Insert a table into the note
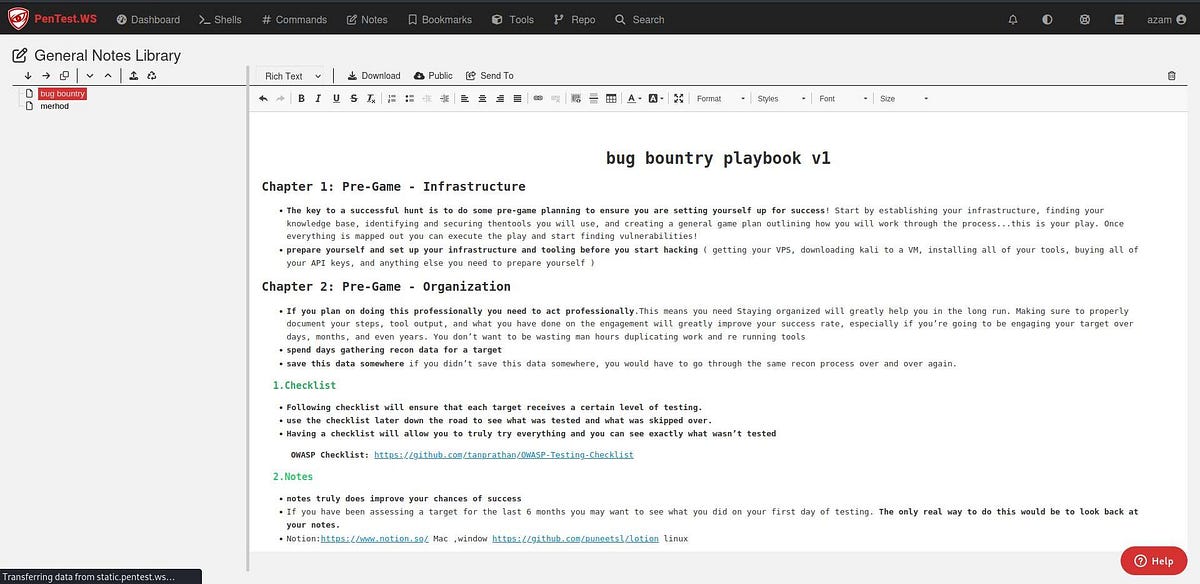 click(x=610, y=98)
